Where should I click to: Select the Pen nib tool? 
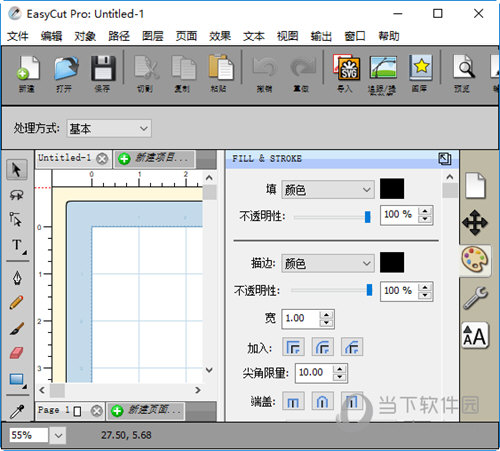pyautogui.click(x=17, y=277)
